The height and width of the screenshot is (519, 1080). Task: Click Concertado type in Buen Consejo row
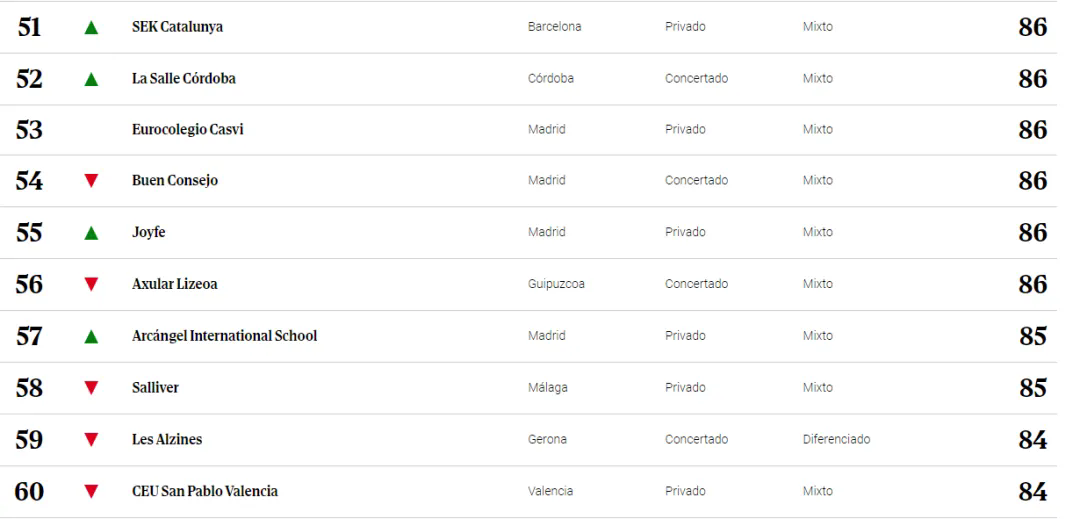[696, 180]
